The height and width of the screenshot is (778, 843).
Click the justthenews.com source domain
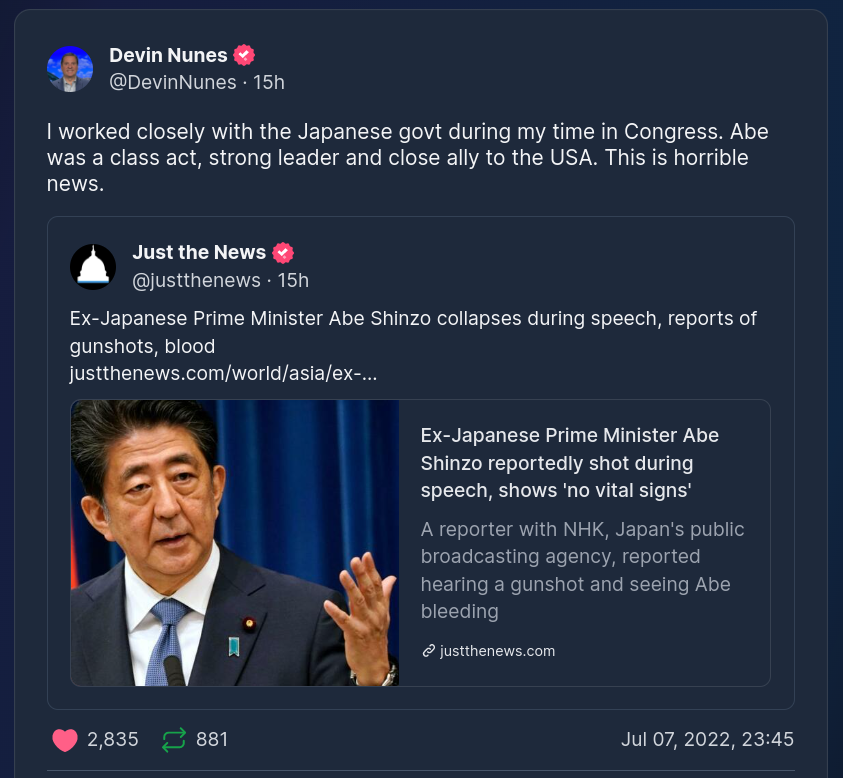pyautogui.click(x=497, y=651)
